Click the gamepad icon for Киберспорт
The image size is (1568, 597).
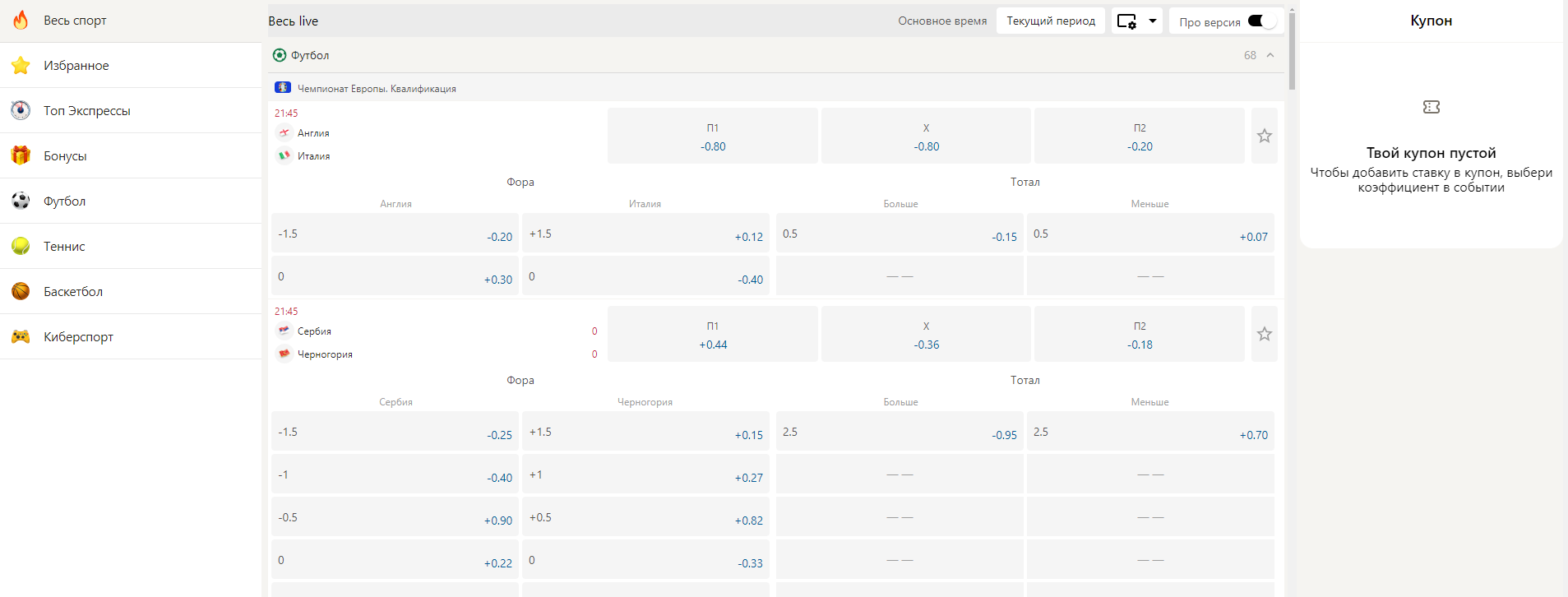coord(21,336)
